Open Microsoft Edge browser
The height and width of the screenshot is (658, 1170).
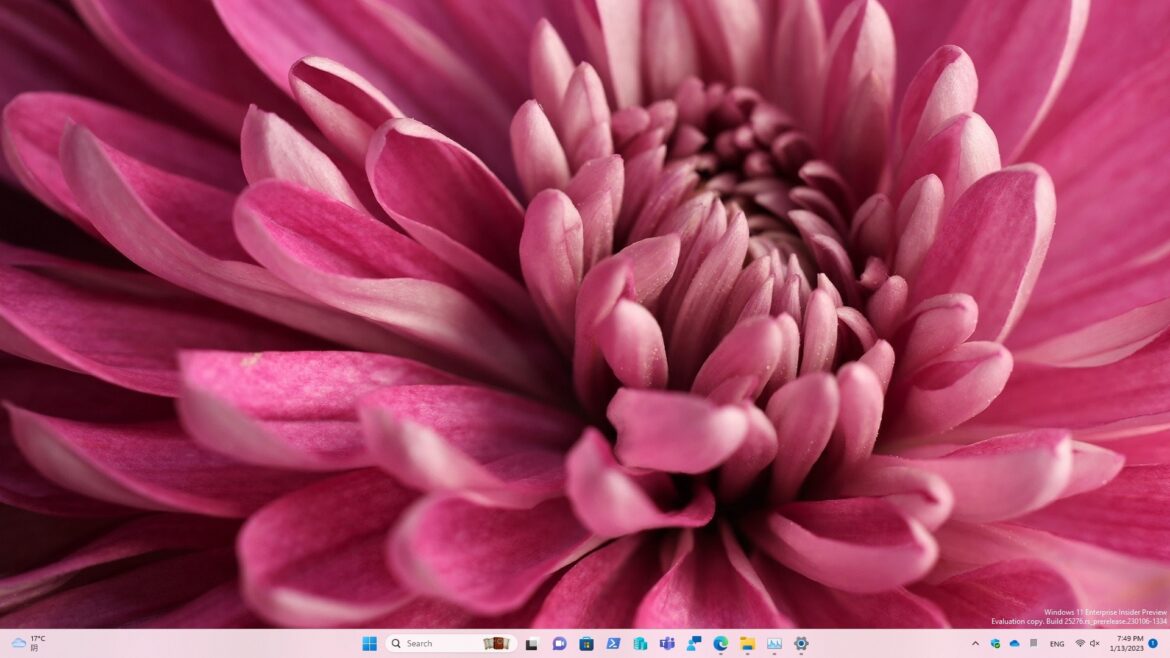point(720,643)
